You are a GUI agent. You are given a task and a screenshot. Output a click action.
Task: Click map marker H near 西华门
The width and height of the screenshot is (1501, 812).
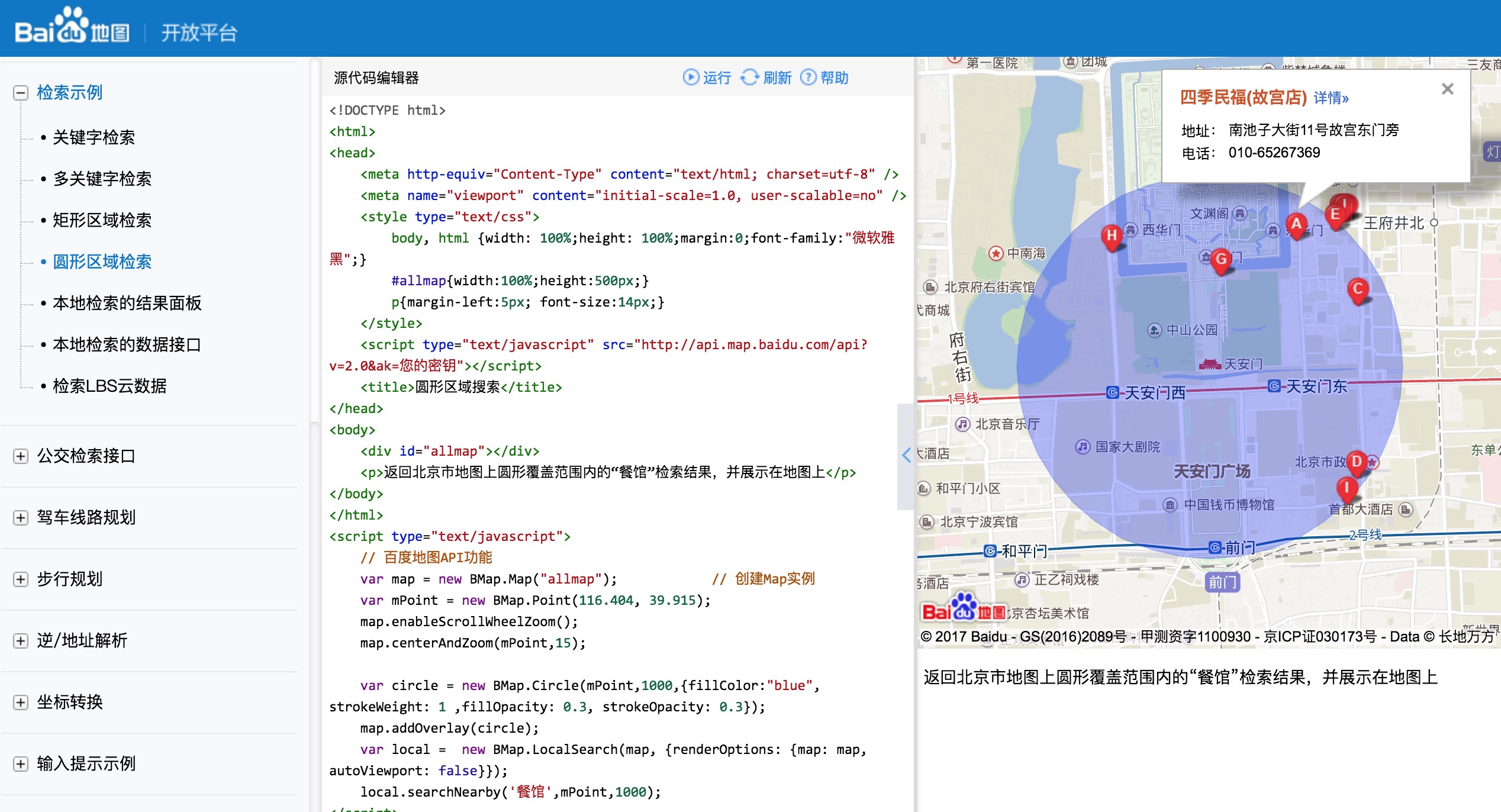pyautogui.click(x=1112, y=237)
